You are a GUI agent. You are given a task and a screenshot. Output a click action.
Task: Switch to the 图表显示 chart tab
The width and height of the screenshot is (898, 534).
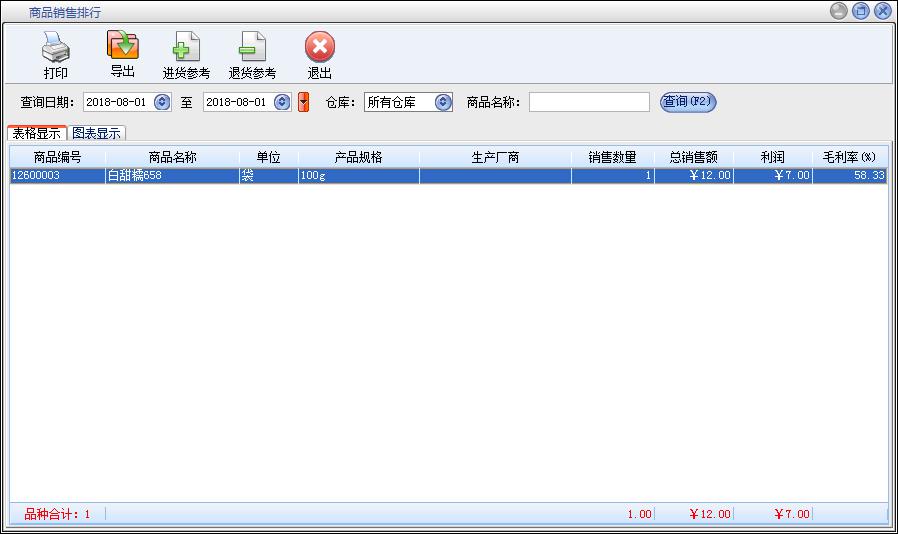[x=97, y=133]
